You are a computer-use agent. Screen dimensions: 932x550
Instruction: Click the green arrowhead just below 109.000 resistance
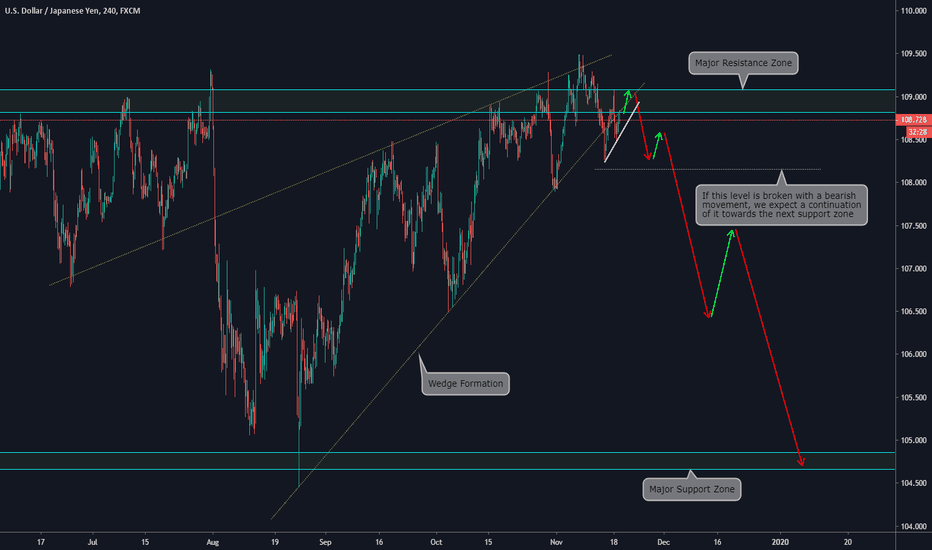click(x=628, y=93)
